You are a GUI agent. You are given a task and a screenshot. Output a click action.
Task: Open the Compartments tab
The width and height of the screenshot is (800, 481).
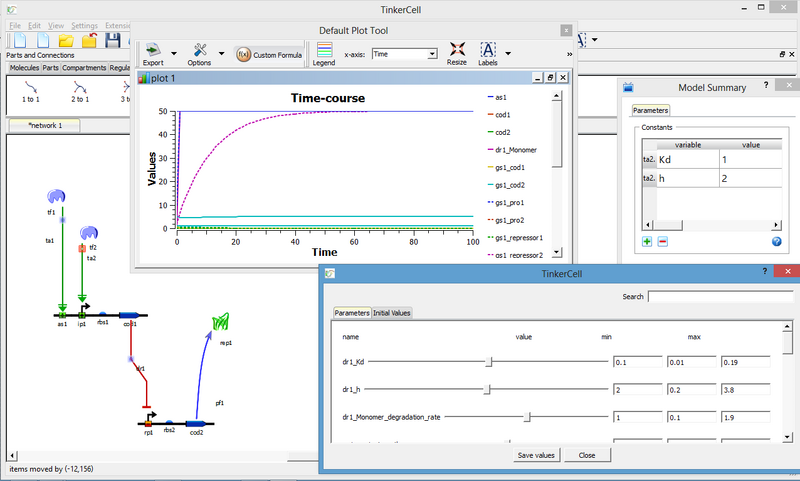pyautogui.click(x=84, y=68)
